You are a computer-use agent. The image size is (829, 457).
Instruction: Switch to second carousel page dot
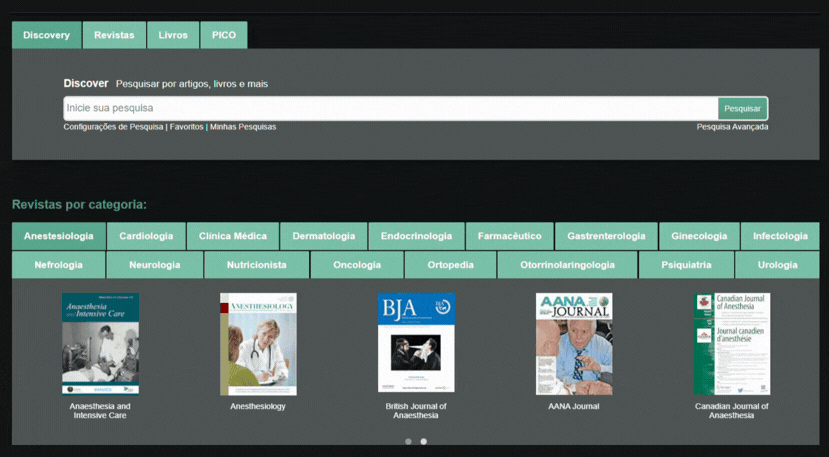[423, 441]
